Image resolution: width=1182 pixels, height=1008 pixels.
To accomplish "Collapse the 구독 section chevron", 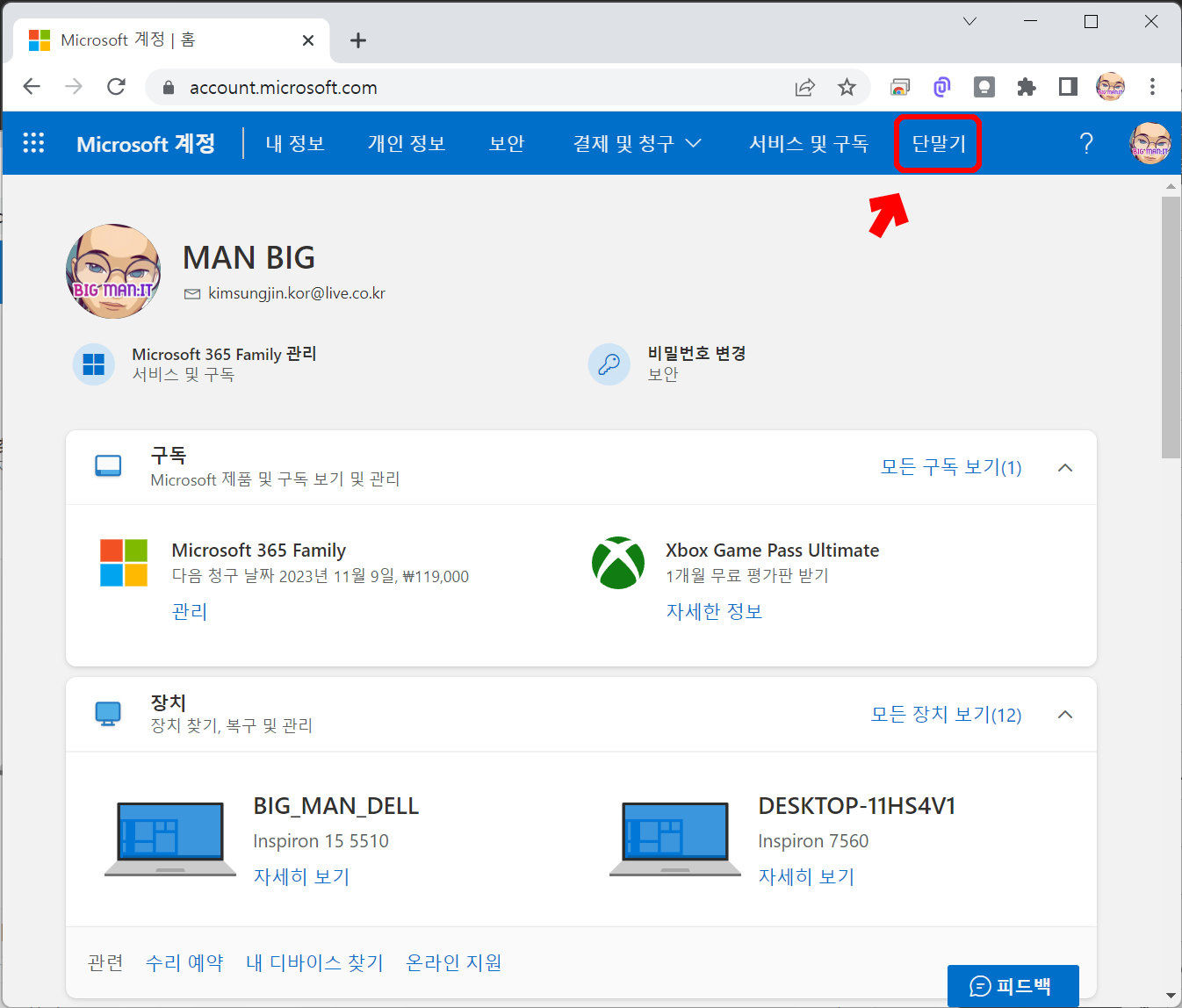I will tap(1065, 467).
